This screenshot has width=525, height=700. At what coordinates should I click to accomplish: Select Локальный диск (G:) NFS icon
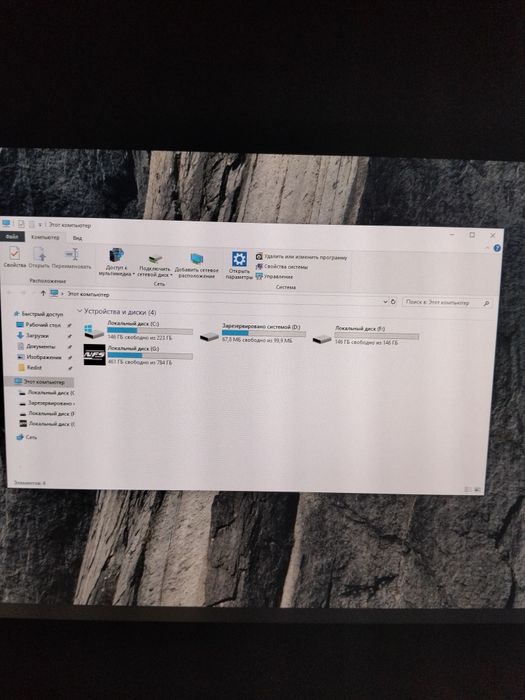point(94,355)
